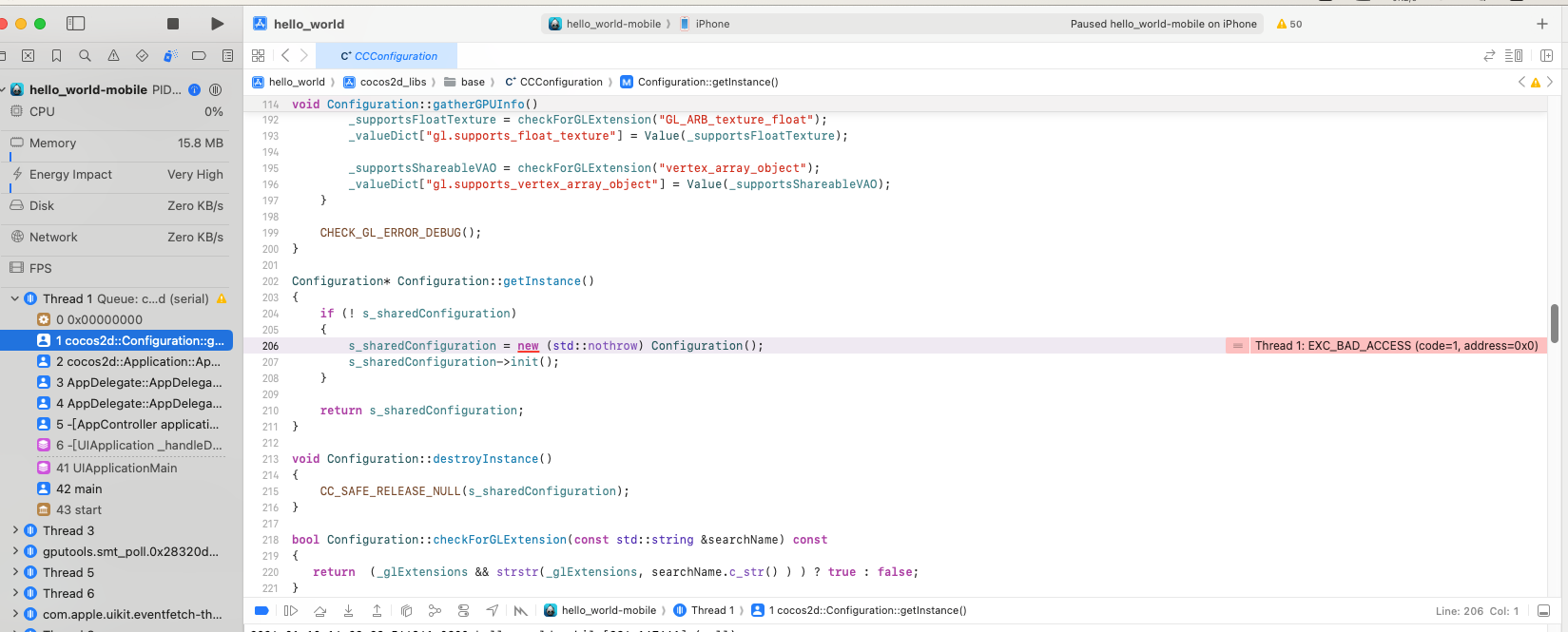Toggle breakpoints activation in debug bar
1568x632 pixels.
click(261, 611)
